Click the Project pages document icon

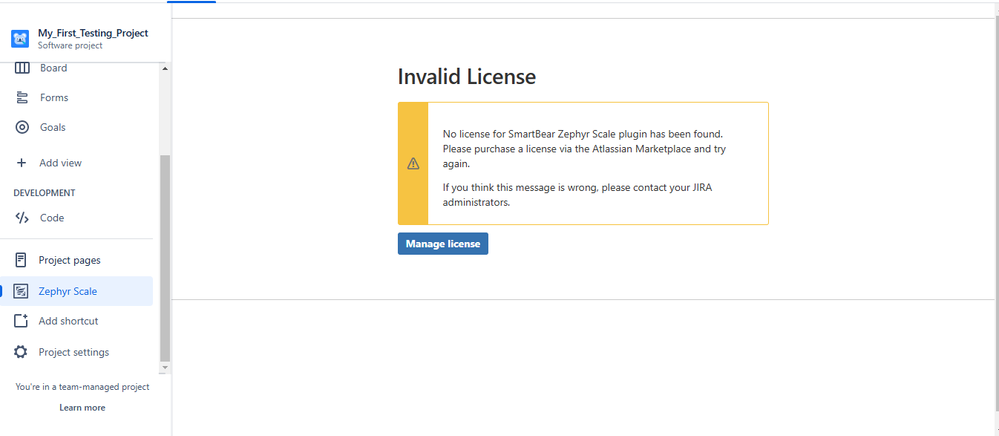coord(21,260)
